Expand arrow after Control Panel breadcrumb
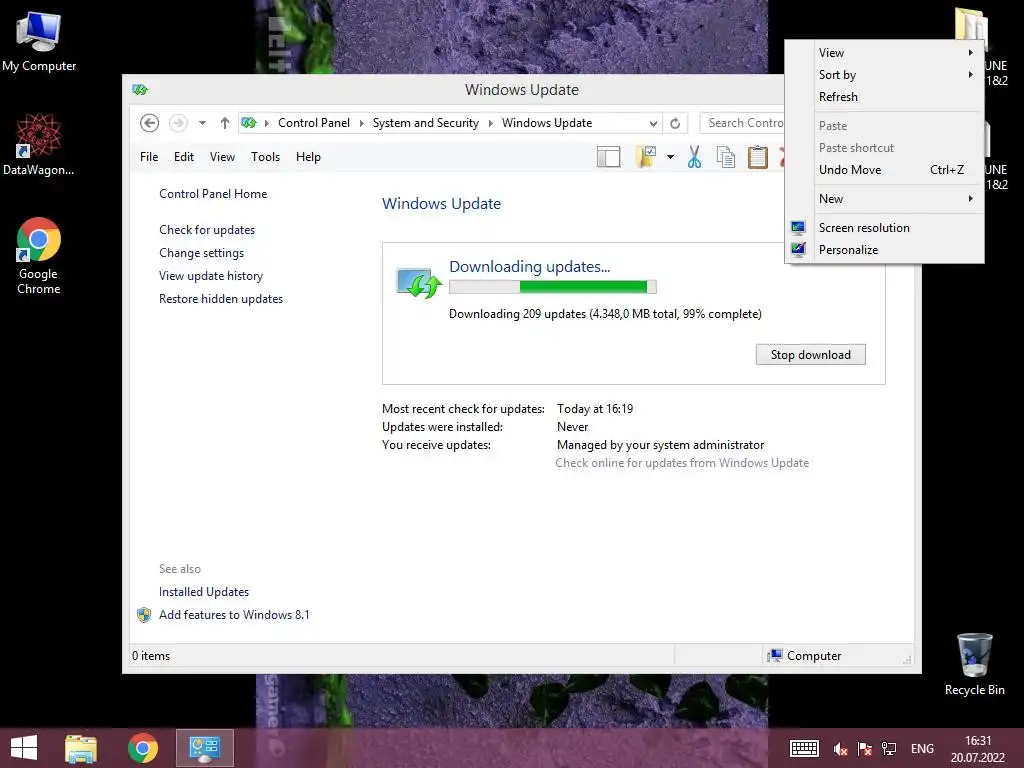 click(362, 123)
